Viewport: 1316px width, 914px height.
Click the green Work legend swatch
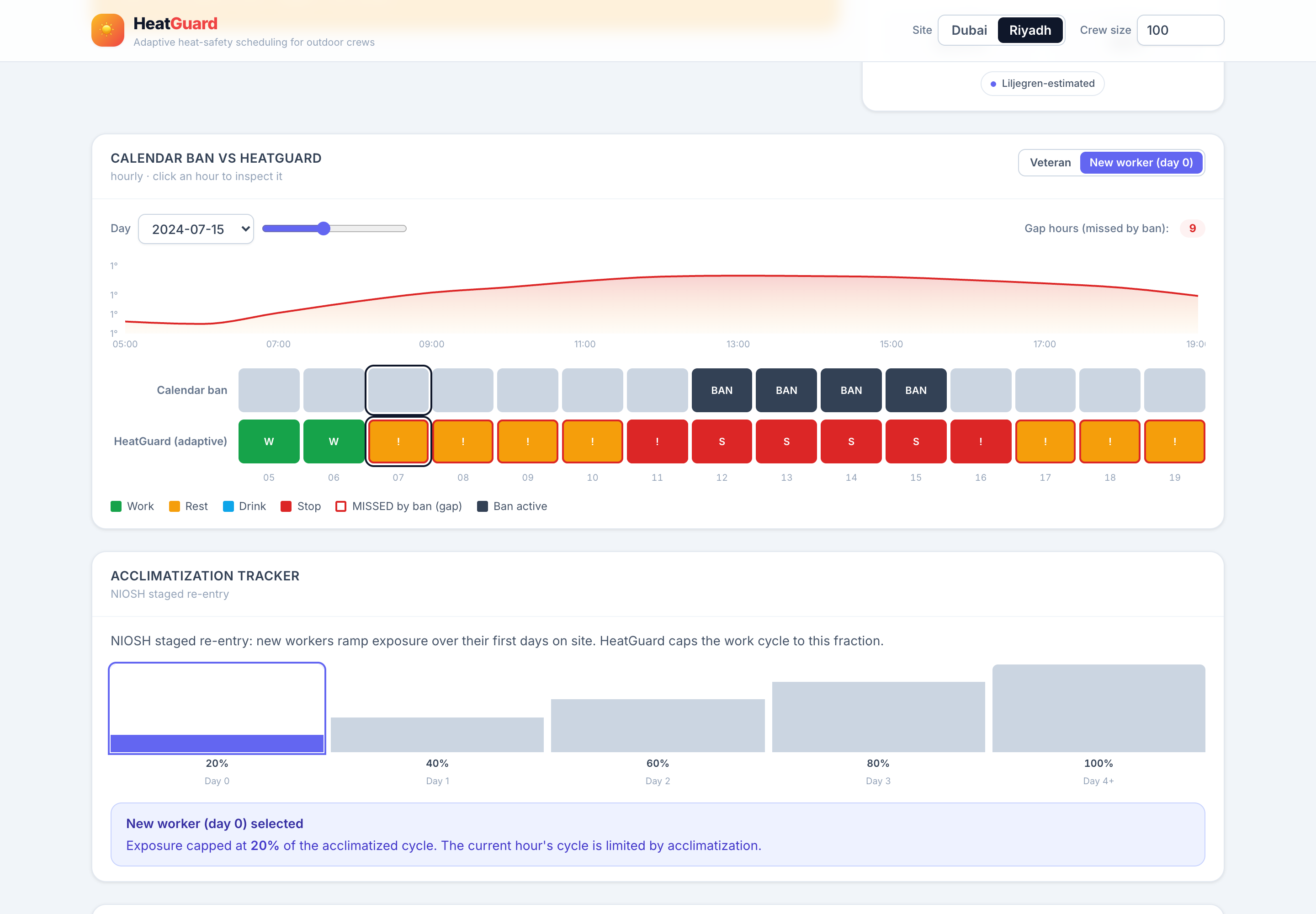click(116, 506)
